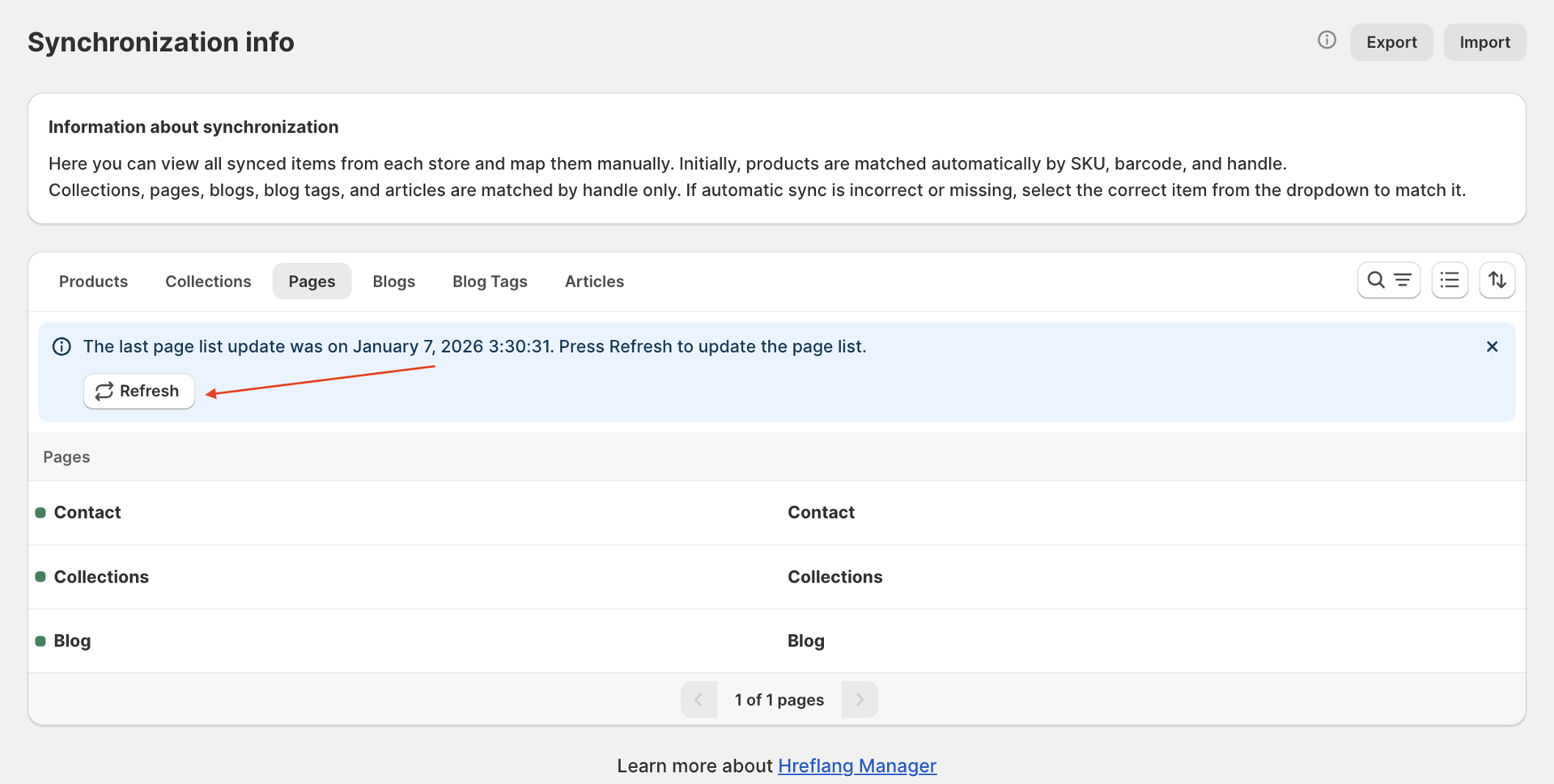
Task: Open the Blog Tags tab
Action: click(490, 282)
